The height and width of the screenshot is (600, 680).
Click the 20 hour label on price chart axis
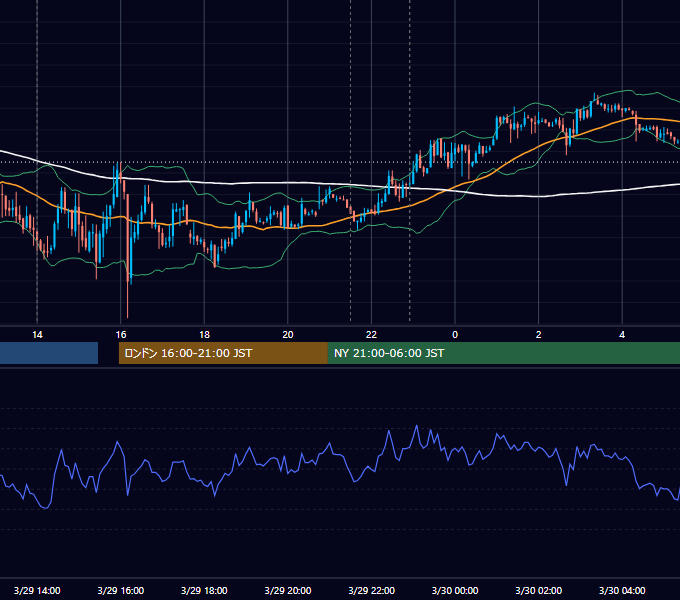[288, 335]
